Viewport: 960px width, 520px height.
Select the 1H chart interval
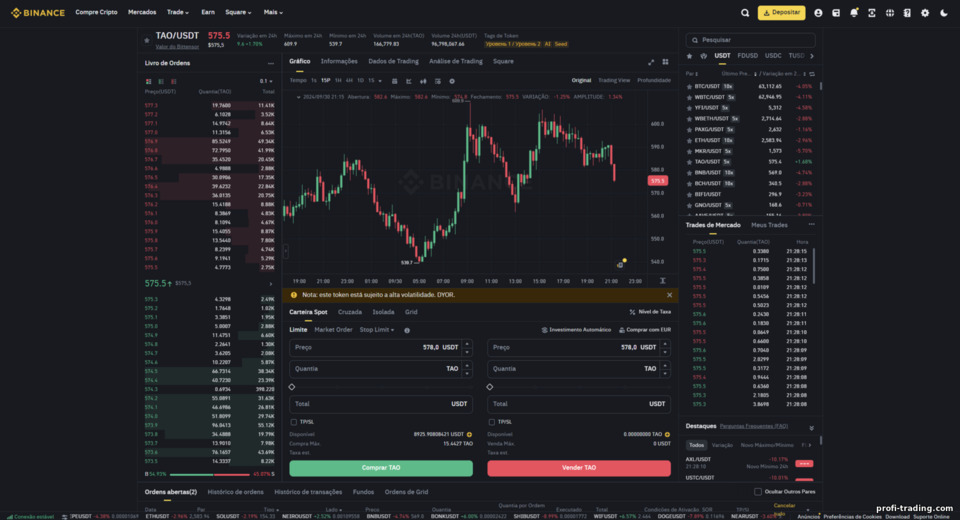(x=337, y=81)
